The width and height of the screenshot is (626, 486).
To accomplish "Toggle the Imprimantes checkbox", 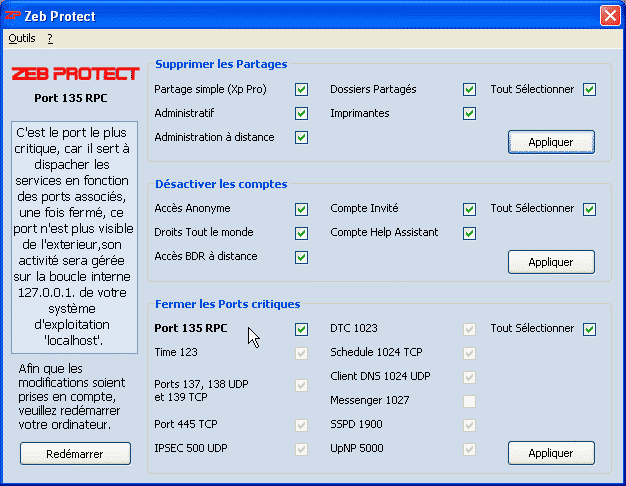I will [470, 113].
